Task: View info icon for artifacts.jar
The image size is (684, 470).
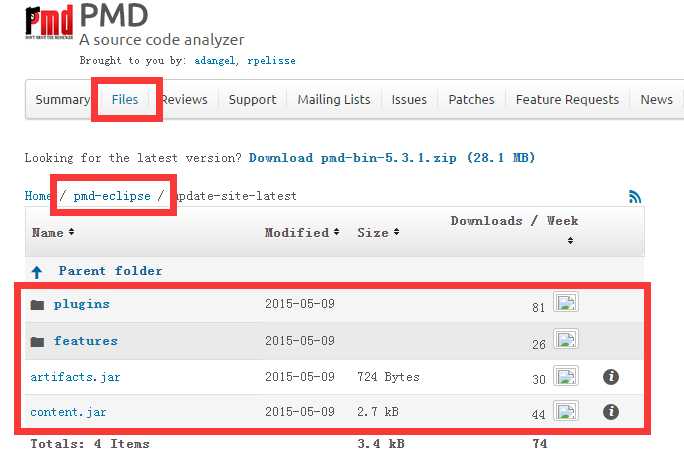Action: (611, 377)
